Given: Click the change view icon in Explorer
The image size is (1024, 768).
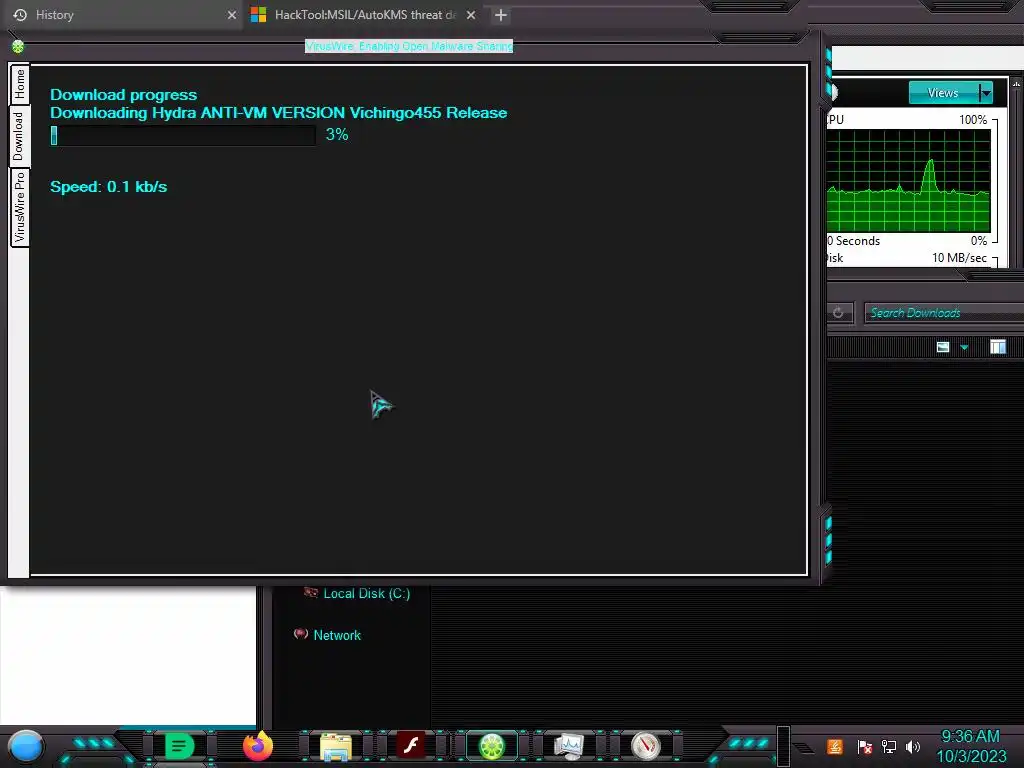Looking at the screenshot, I should click(942, 347).
